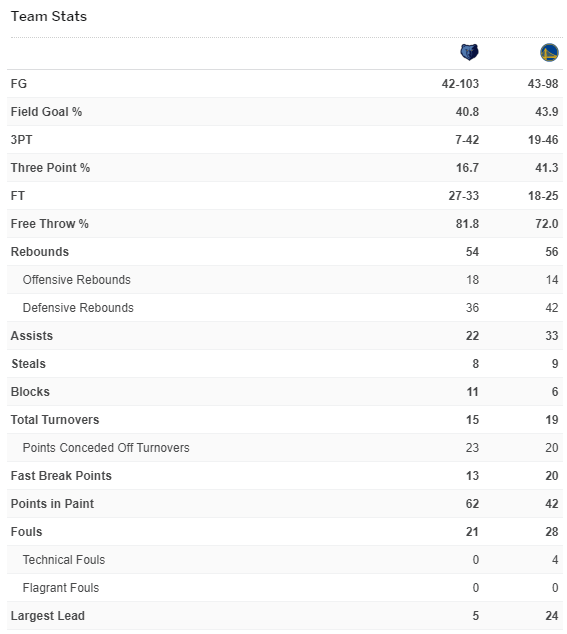567x634 pixels.
Task: Click Warriors Largest Lead value 24
Action: tap(552, 616)
